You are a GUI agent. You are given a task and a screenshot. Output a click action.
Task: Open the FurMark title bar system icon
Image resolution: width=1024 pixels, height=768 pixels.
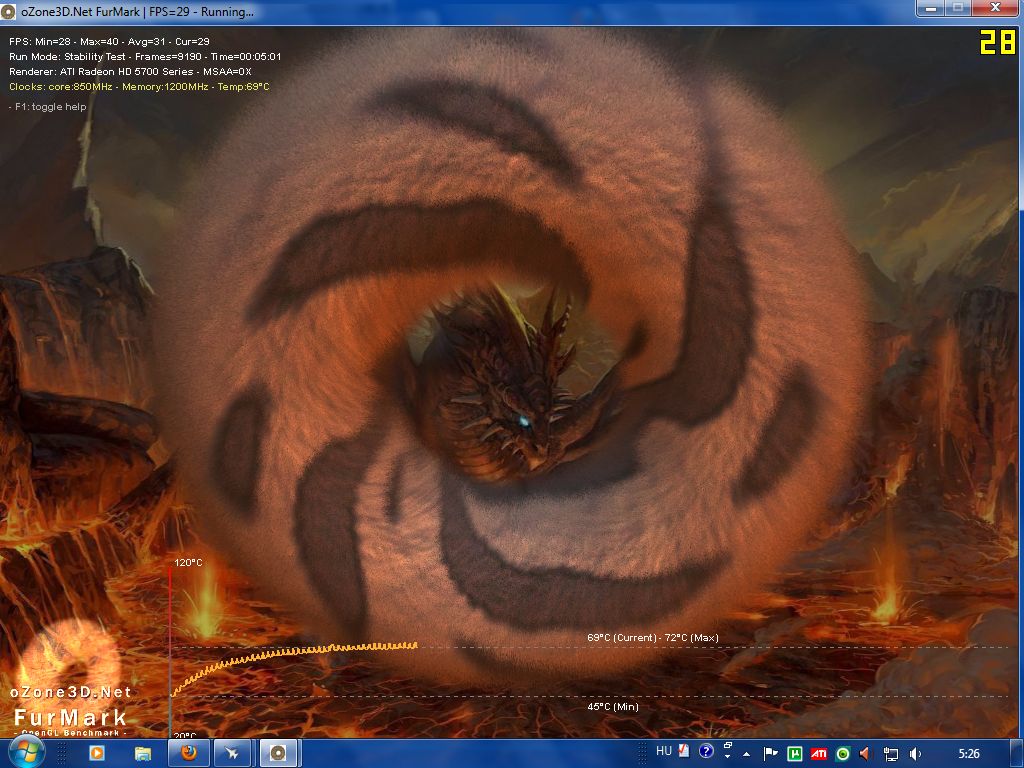pos(8,11)
